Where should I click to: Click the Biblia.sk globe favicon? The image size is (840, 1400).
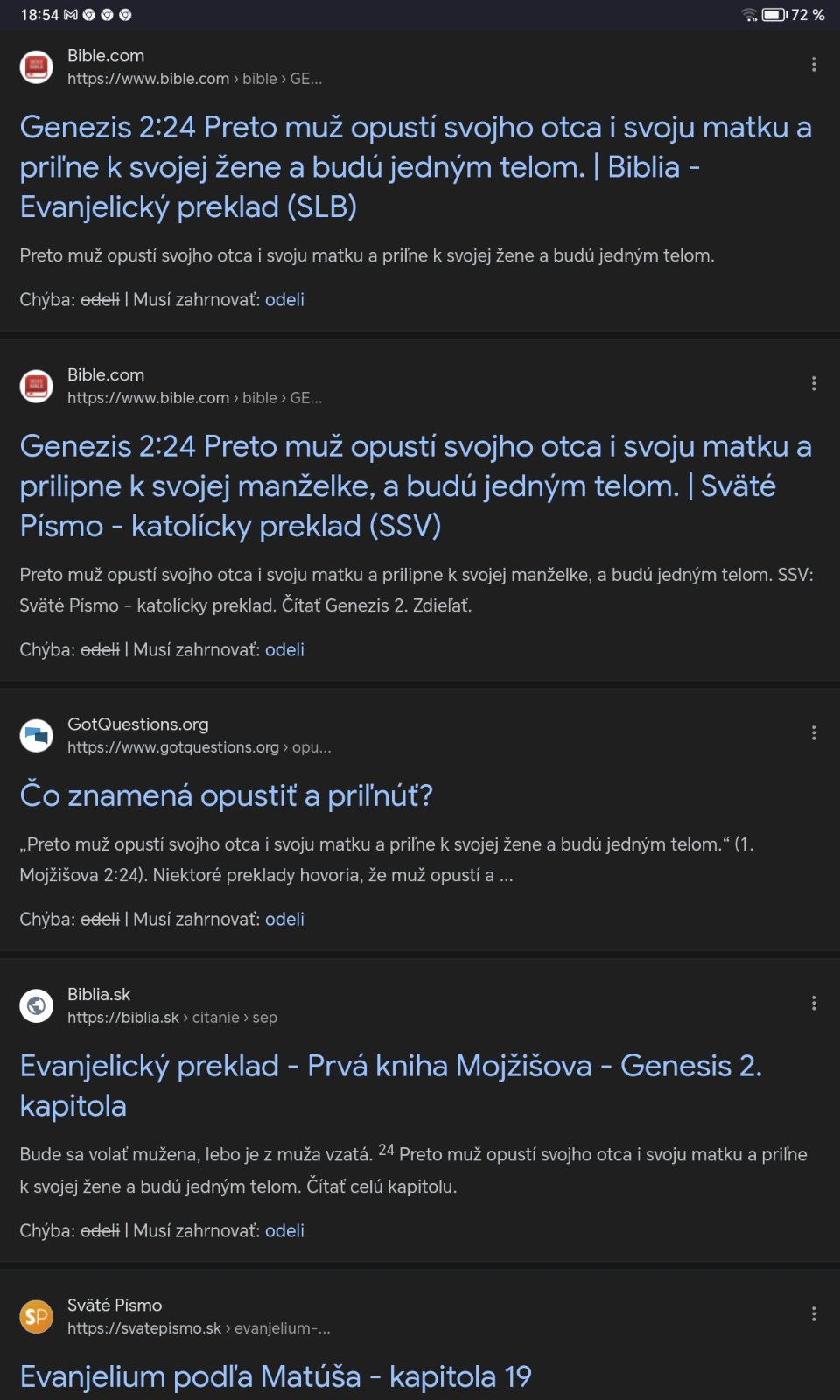click(37, 1005)
